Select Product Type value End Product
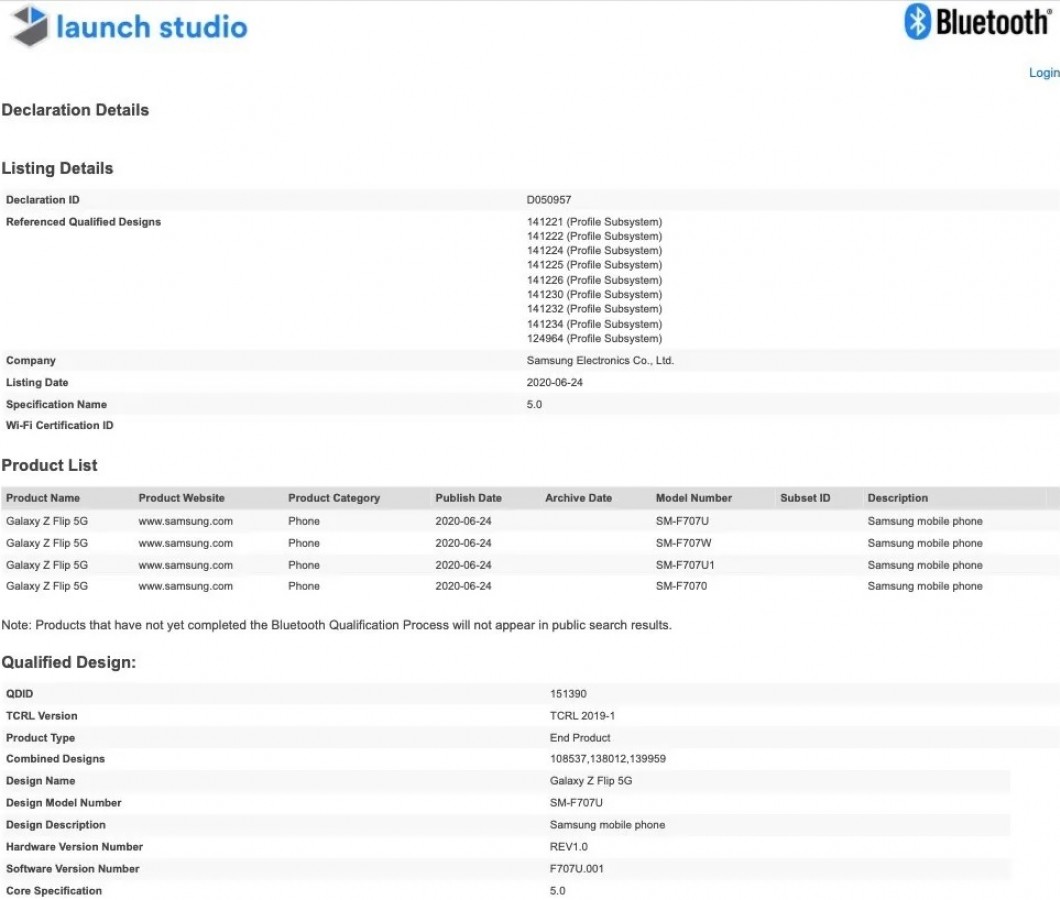Image resolution: width=1060 pixels, height=900 pixels. [x=579, y=738]
